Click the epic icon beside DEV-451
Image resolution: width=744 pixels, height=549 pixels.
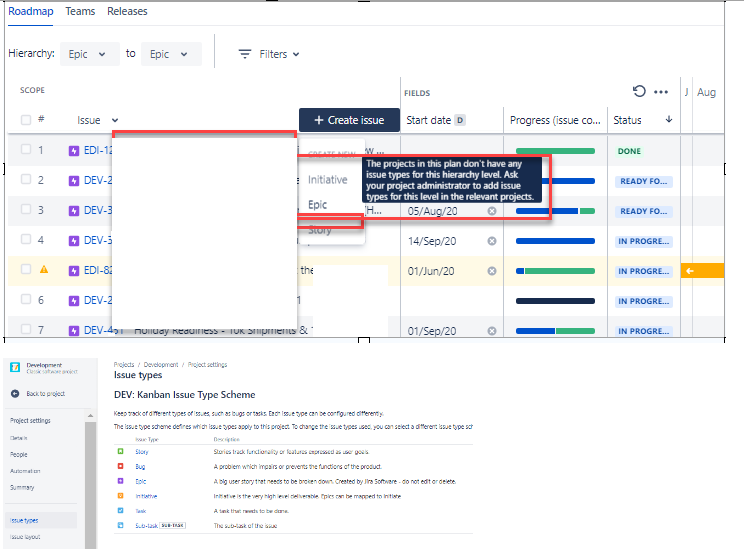[x=74, y=330]
